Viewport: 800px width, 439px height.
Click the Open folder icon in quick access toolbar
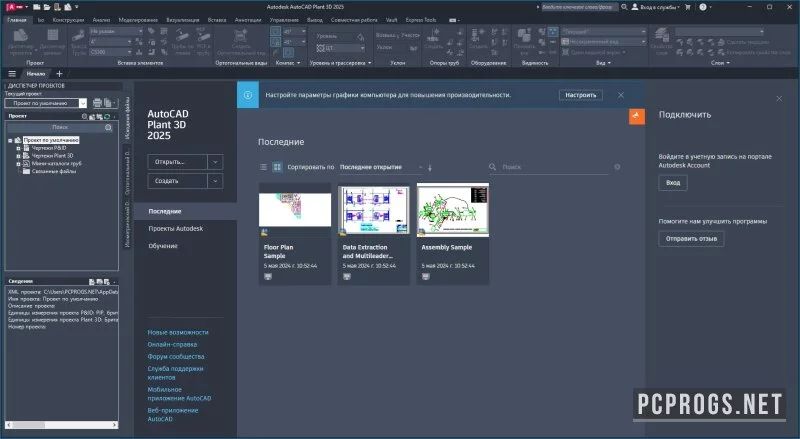tap(46, 7)
